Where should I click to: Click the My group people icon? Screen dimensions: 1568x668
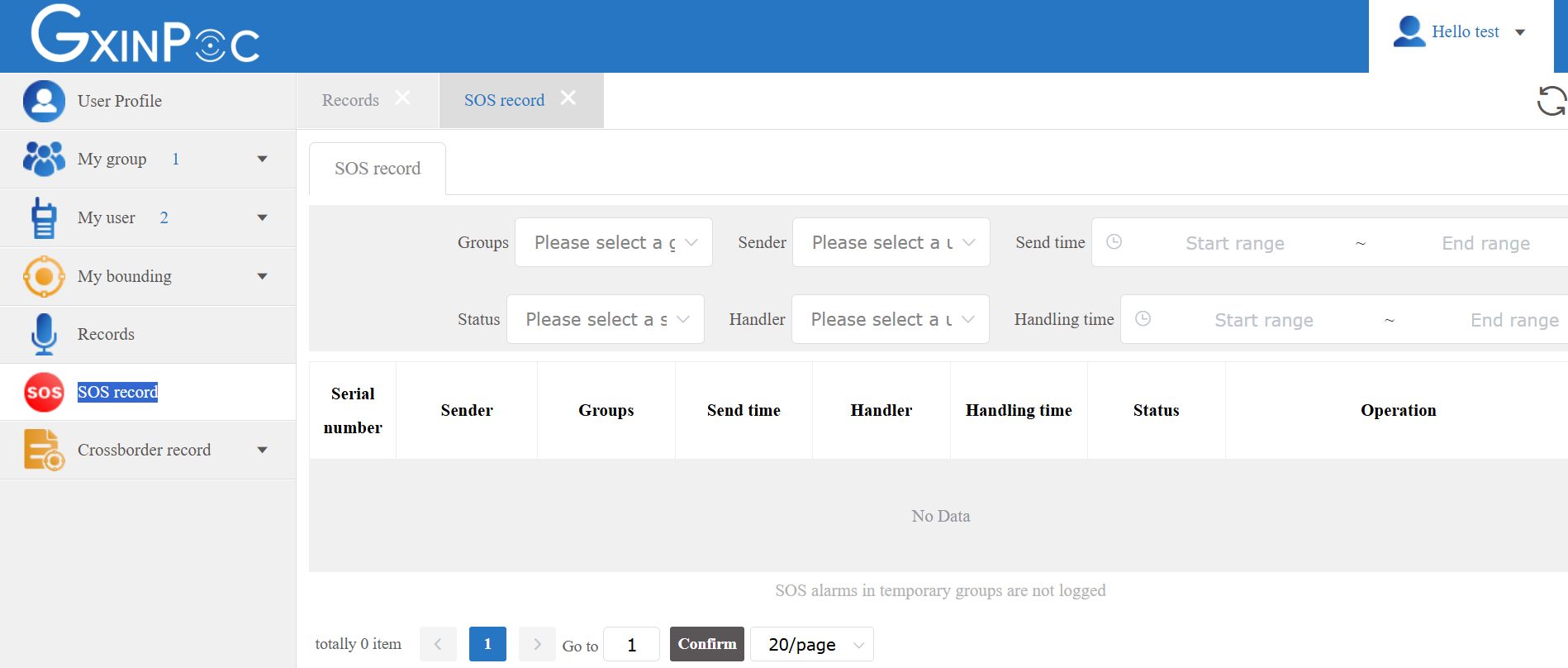click(x=44, y=159)
